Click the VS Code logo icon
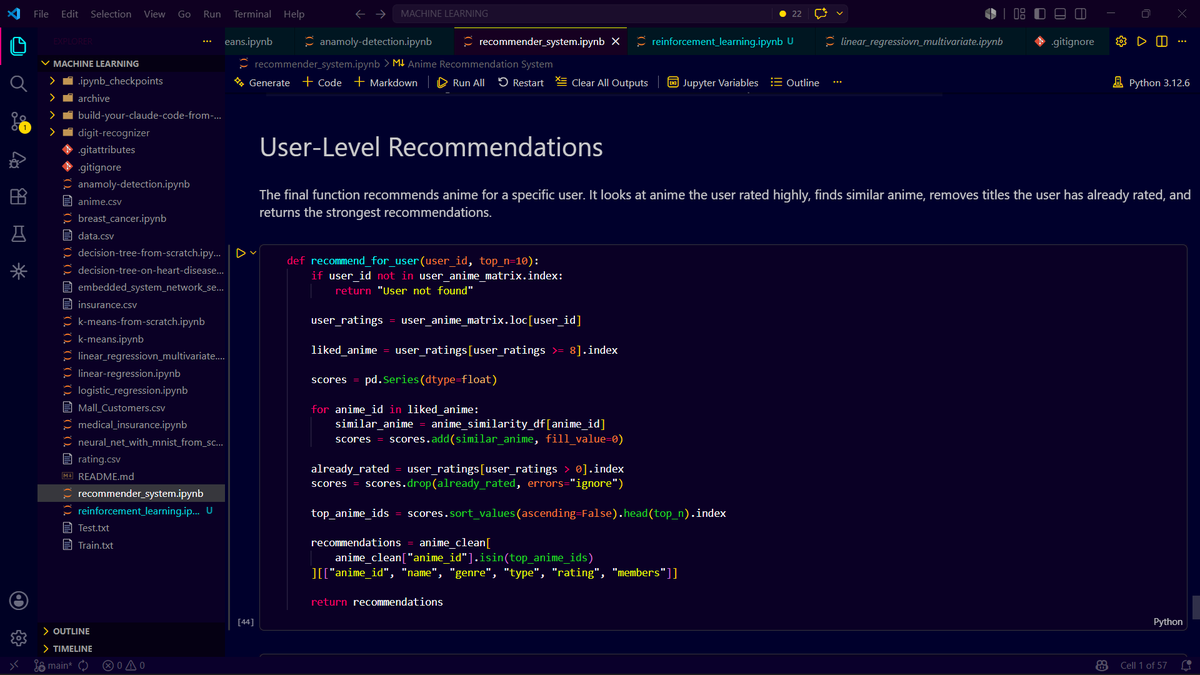The width and height of the screenshot is (1200, 675). click(x=14, y=14)
